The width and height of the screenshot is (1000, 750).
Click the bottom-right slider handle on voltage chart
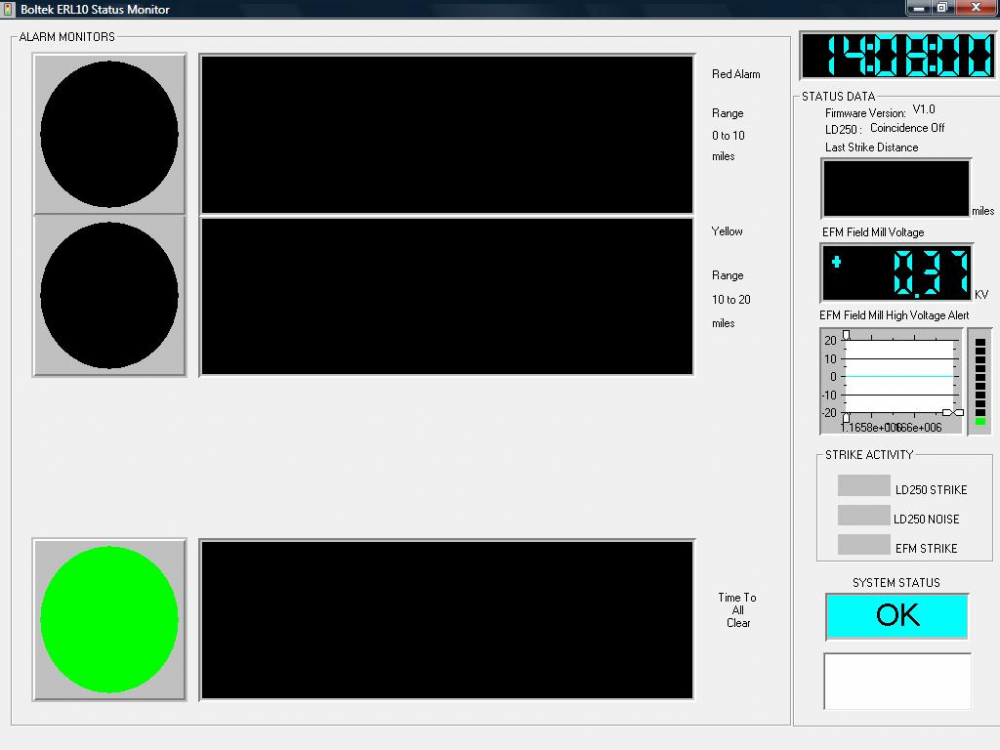click(958, 412)
